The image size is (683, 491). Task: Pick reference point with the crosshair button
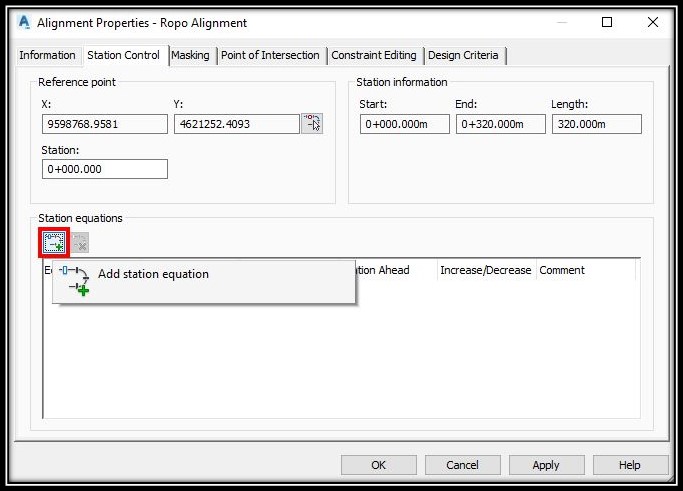click(x=312, y=124)
